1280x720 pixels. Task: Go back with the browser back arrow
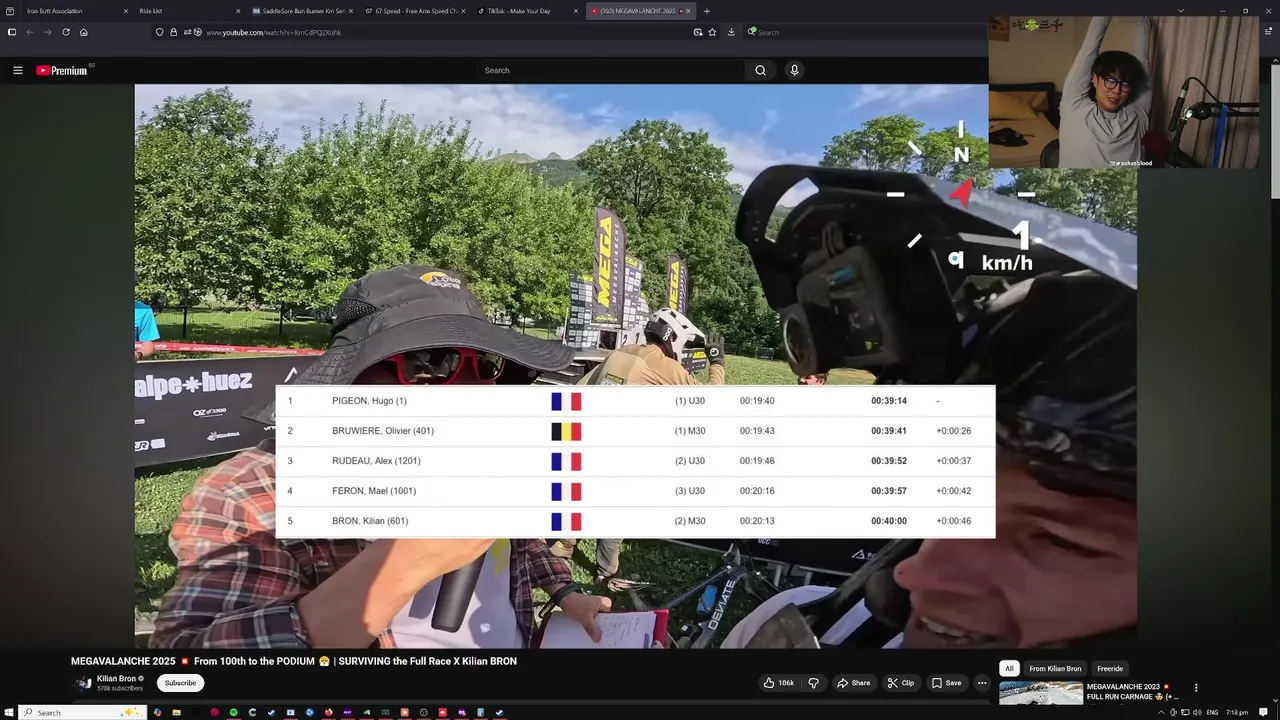29,32
